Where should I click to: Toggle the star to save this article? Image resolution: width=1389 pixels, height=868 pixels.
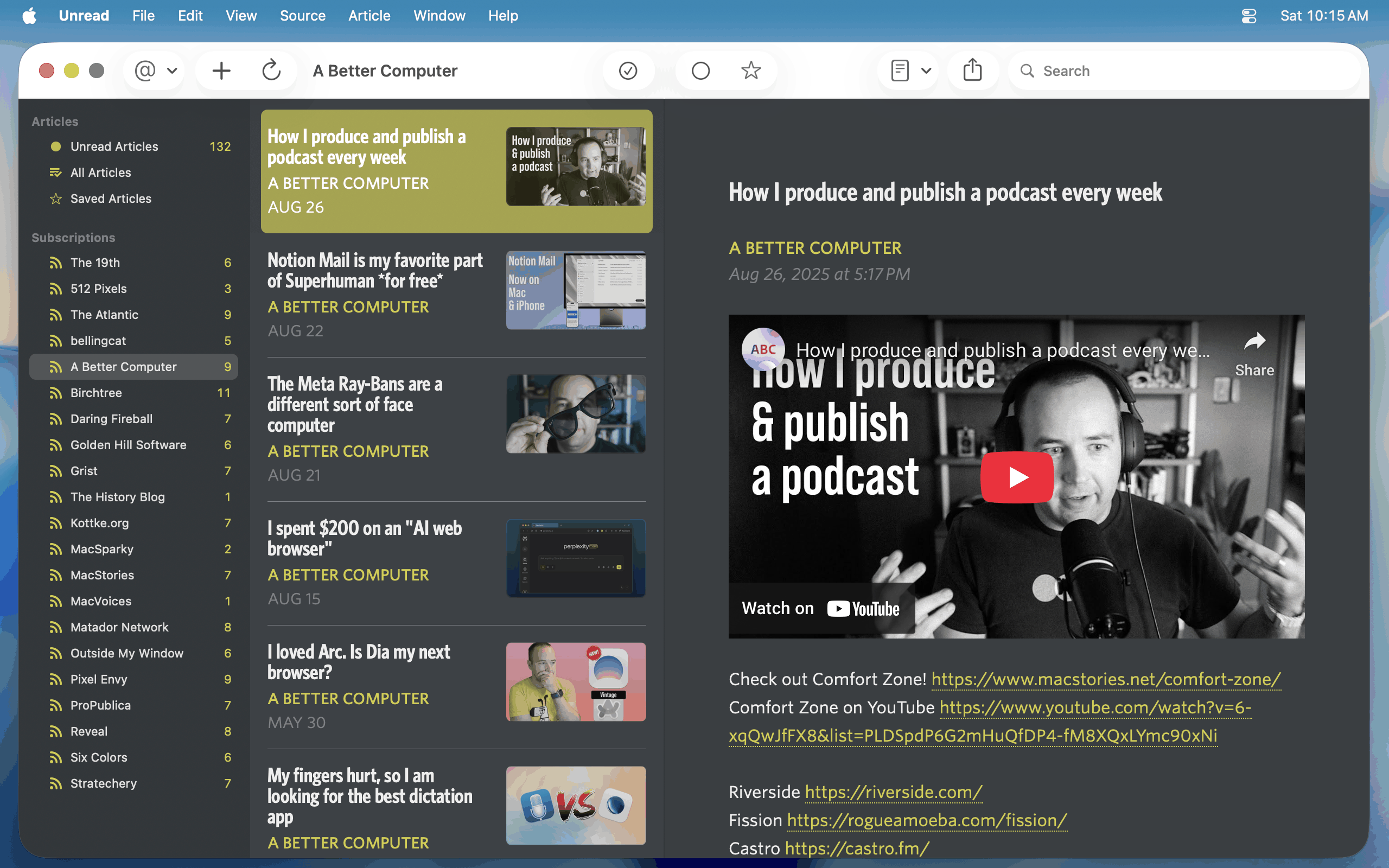pos(751,71)
